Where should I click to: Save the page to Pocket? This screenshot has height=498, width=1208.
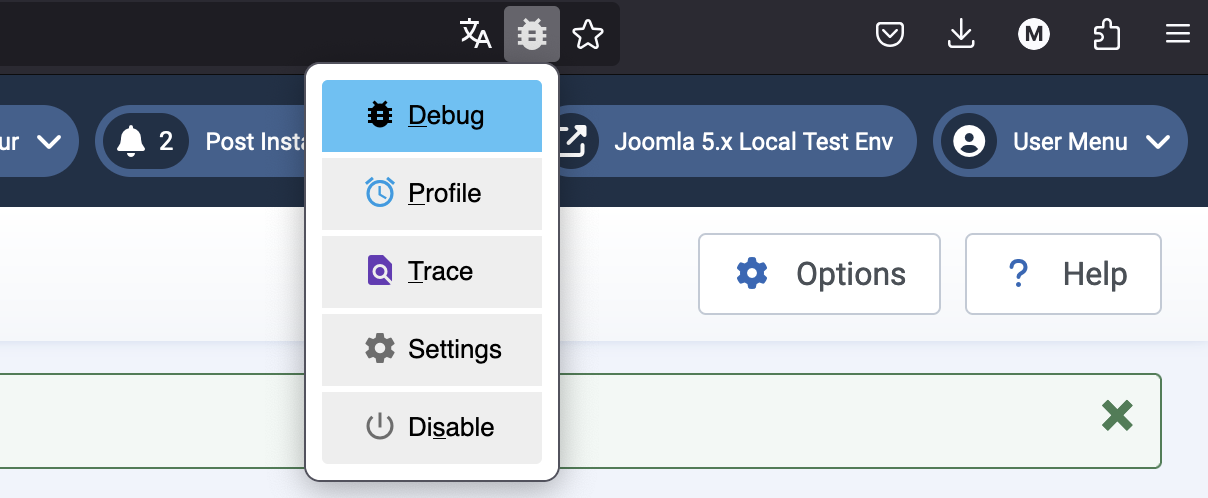(890, 35)
